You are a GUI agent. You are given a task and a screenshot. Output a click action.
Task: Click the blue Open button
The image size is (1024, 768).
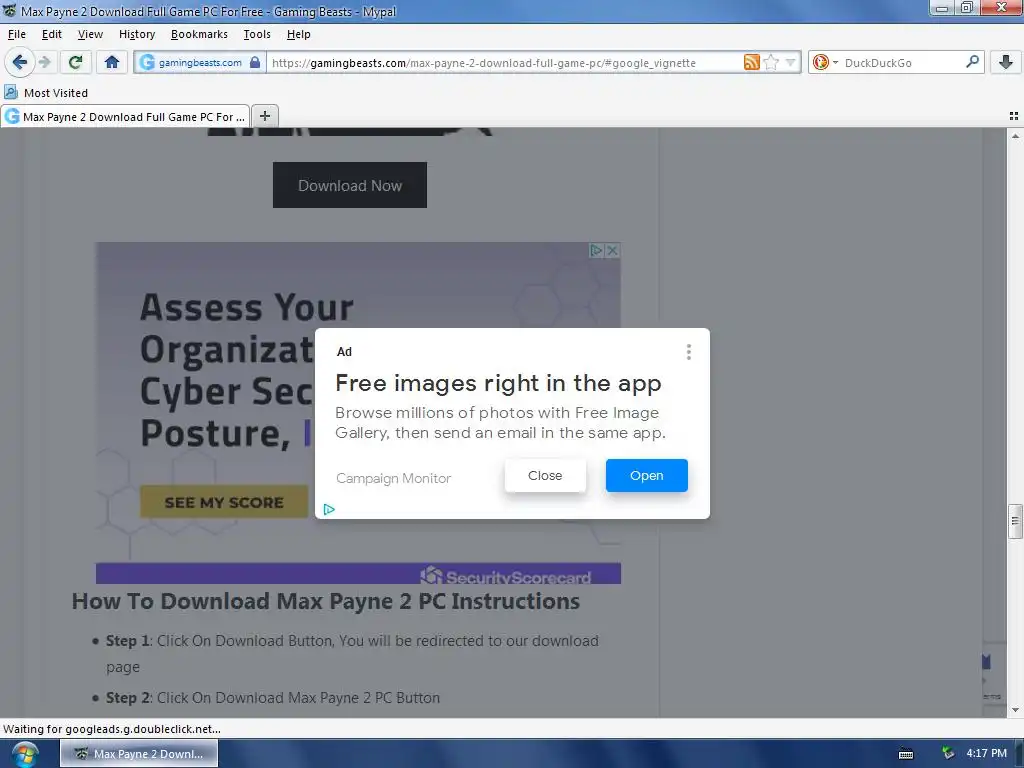click(x=647, y=475)
